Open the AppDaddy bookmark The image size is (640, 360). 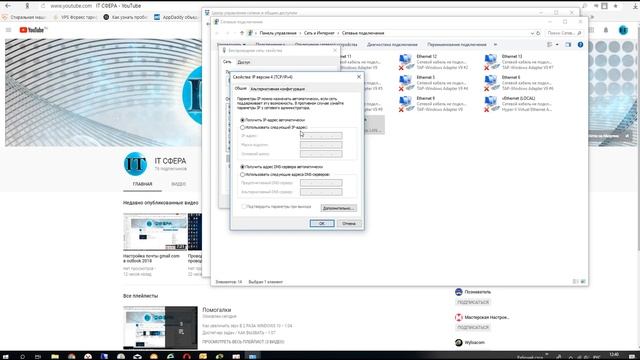pyautogui.click(x=176, y=17)
